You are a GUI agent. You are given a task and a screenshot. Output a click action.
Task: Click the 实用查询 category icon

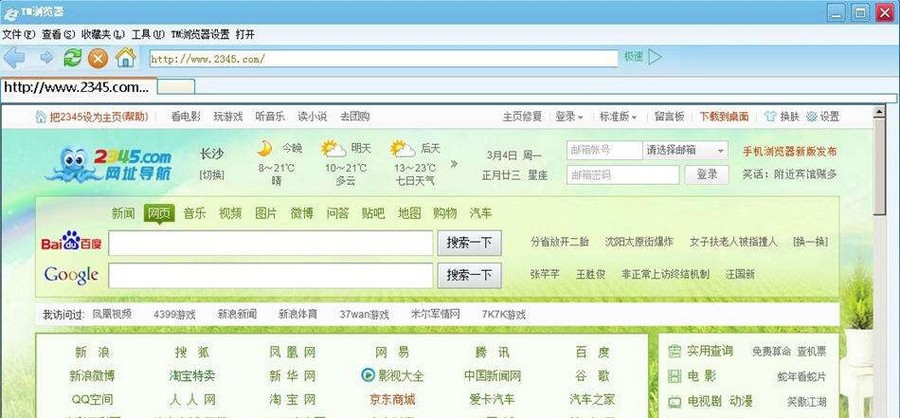(676, 351)
